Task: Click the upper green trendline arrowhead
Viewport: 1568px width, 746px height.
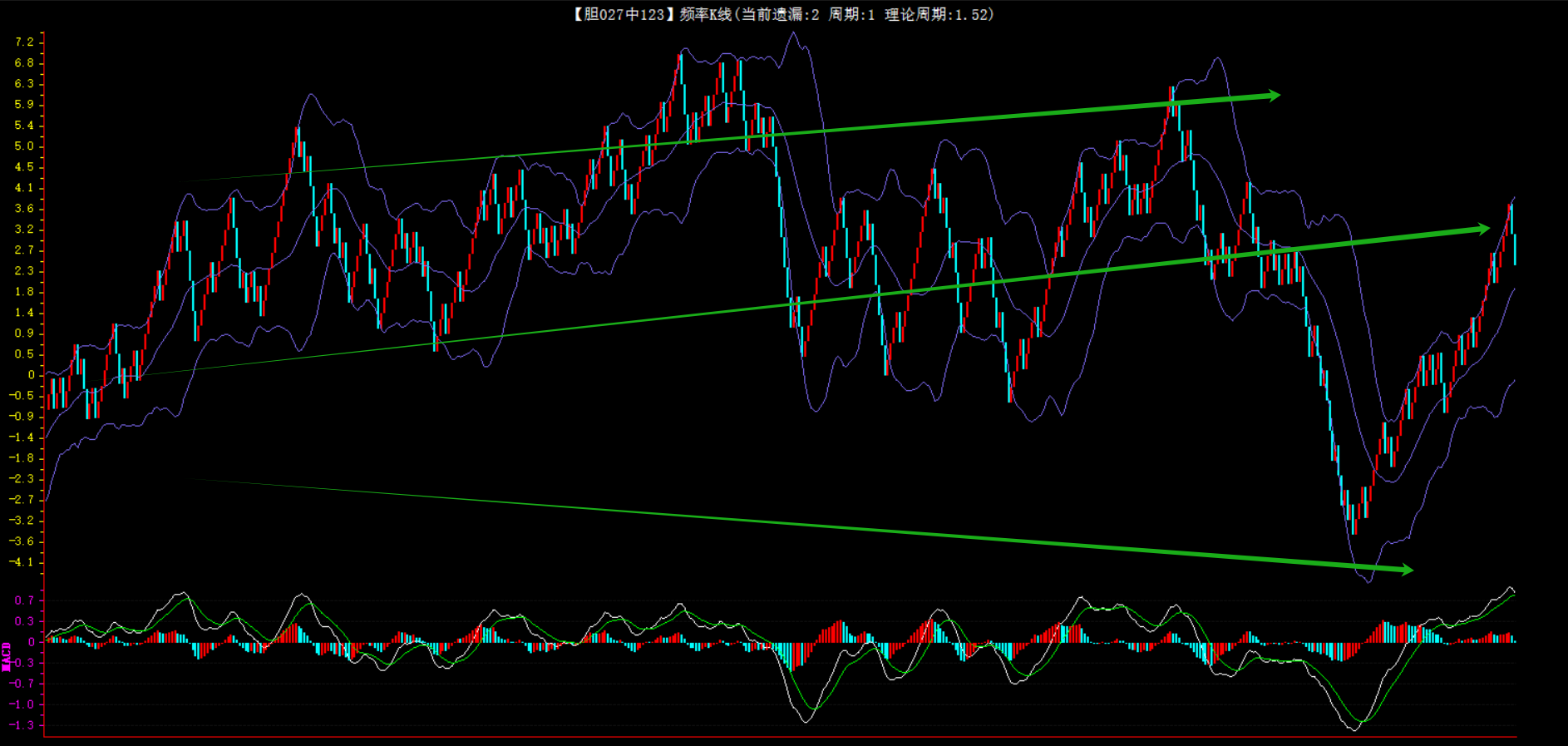Action: point(1272,96)
